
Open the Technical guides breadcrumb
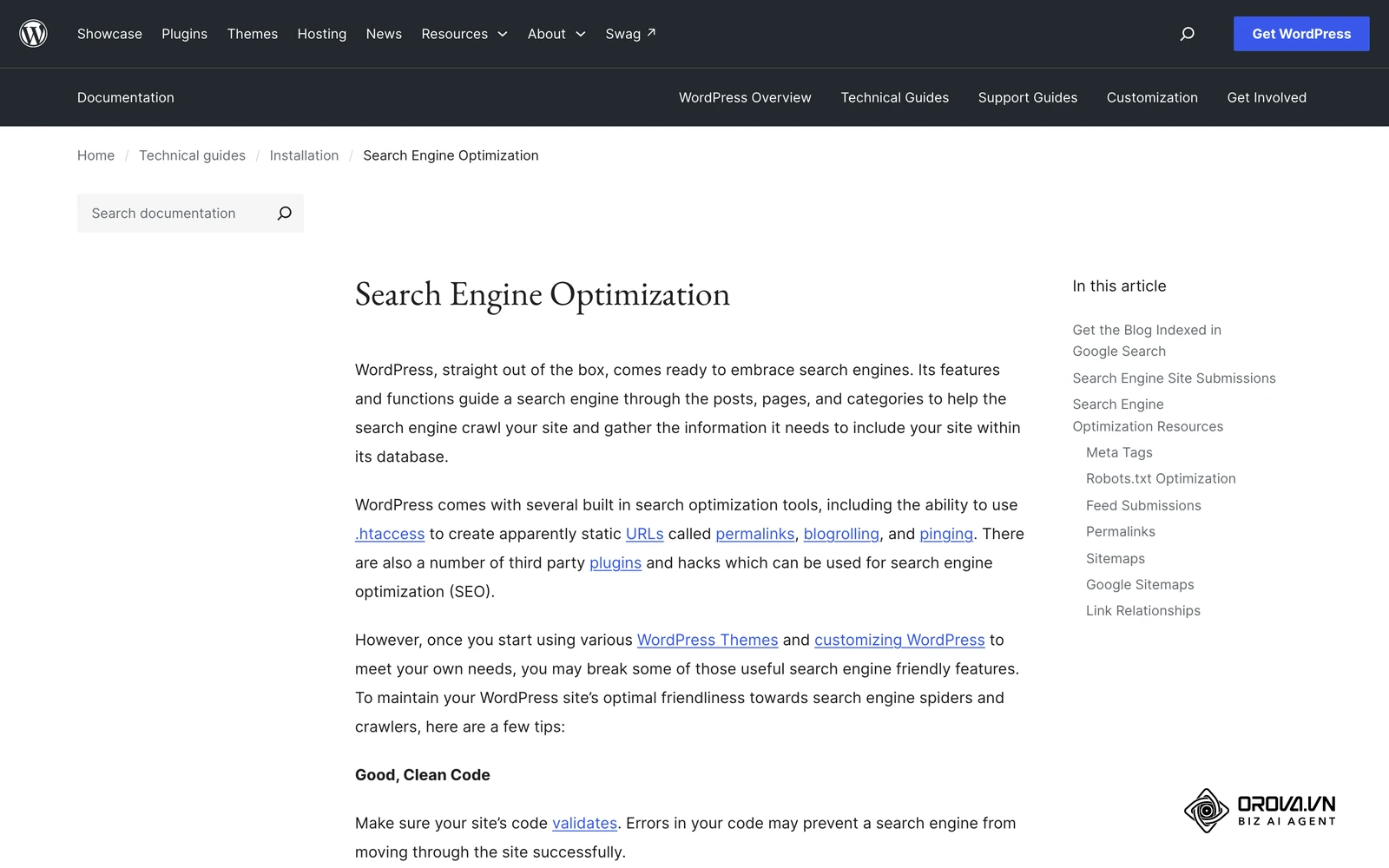coord(192,155)
